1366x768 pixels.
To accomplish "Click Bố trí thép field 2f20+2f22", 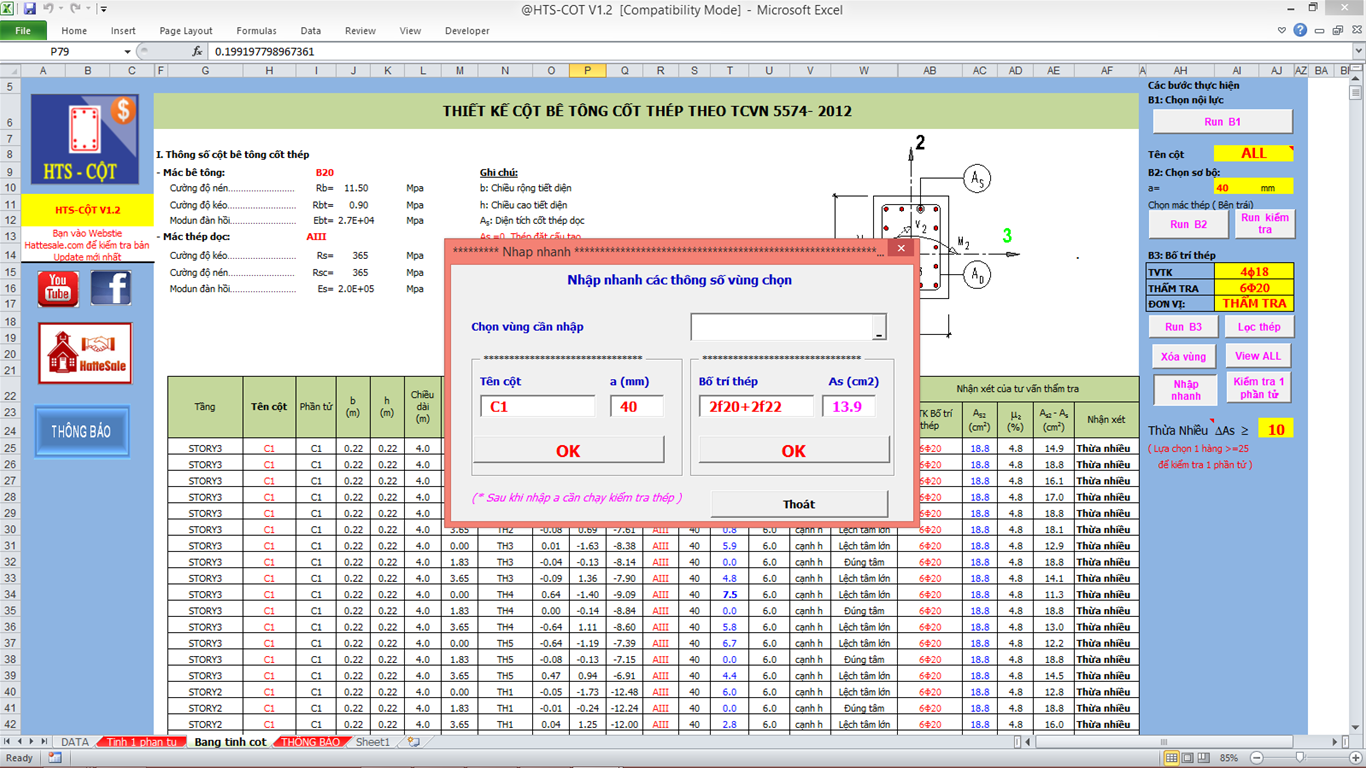I will (x=756, y=407).
